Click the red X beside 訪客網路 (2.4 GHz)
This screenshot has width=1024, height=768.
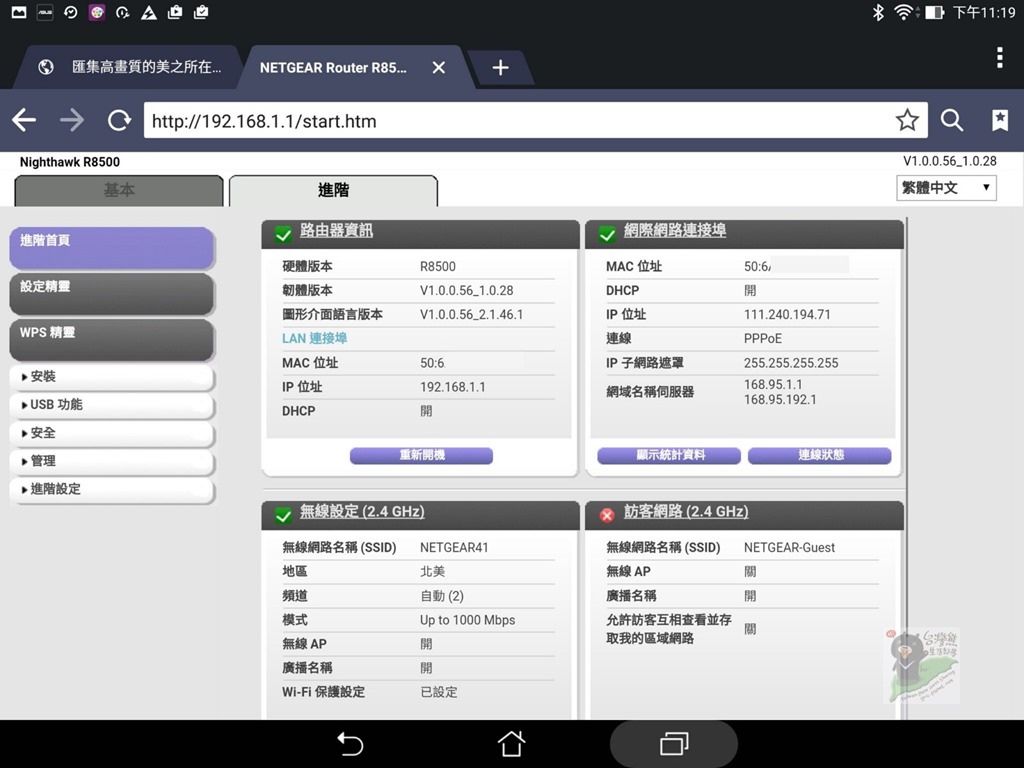607,515
